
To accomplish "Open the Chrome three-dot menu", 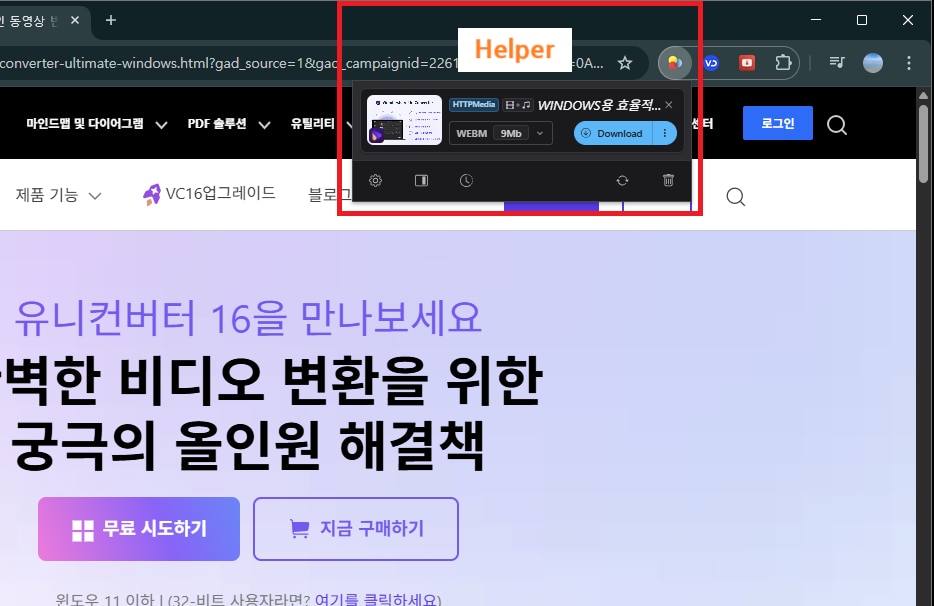I will click(x=908, y=63).
